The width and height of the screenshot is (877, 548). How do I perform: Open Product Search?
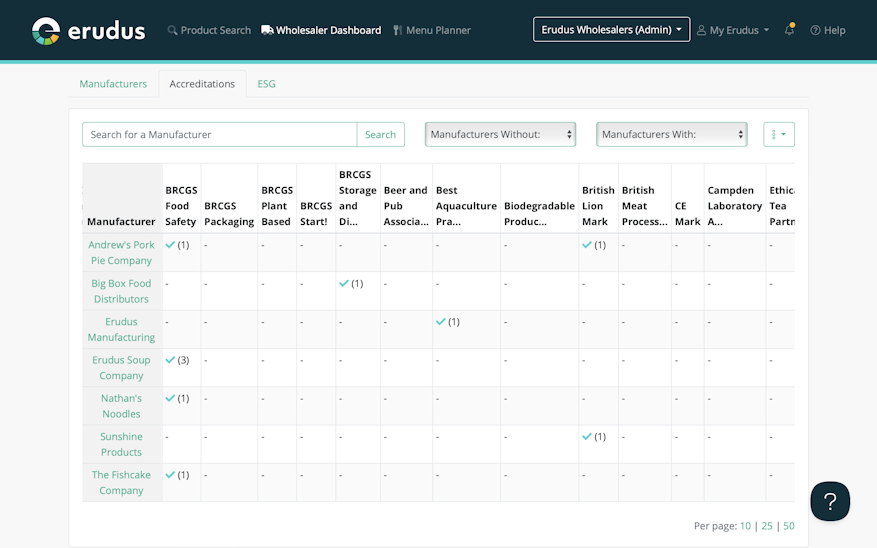(x=209, y=30)
